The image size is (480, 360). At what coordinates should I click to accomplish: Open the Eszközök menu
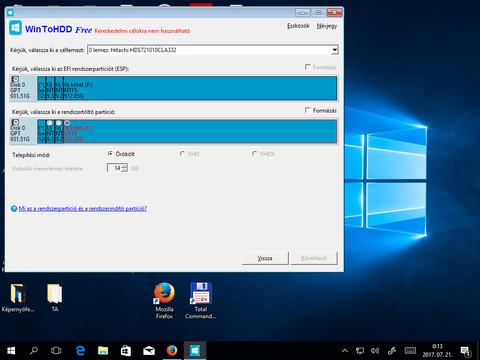click(x=298, y=26)
